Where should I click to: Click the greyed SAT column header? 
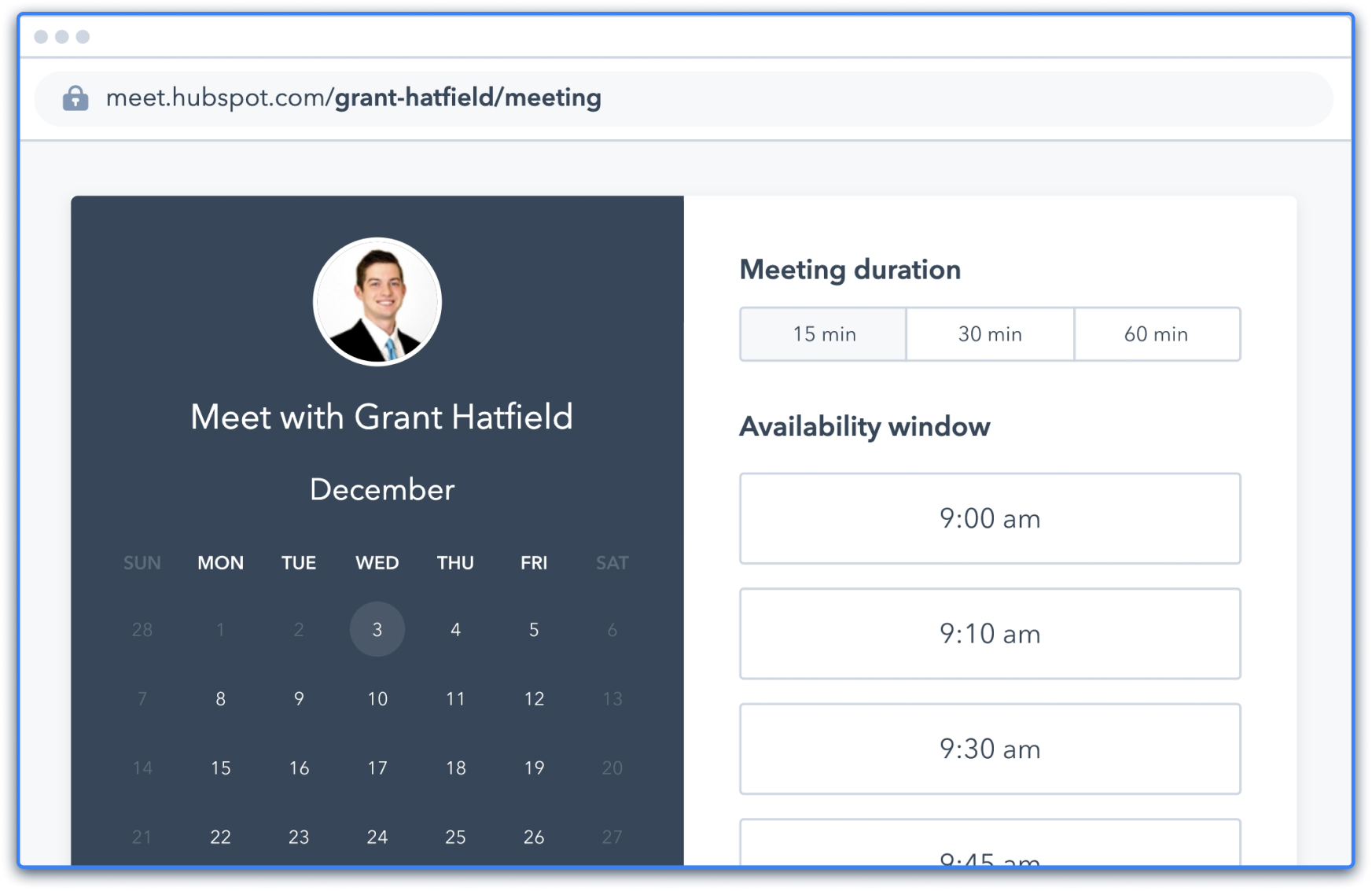612,563
